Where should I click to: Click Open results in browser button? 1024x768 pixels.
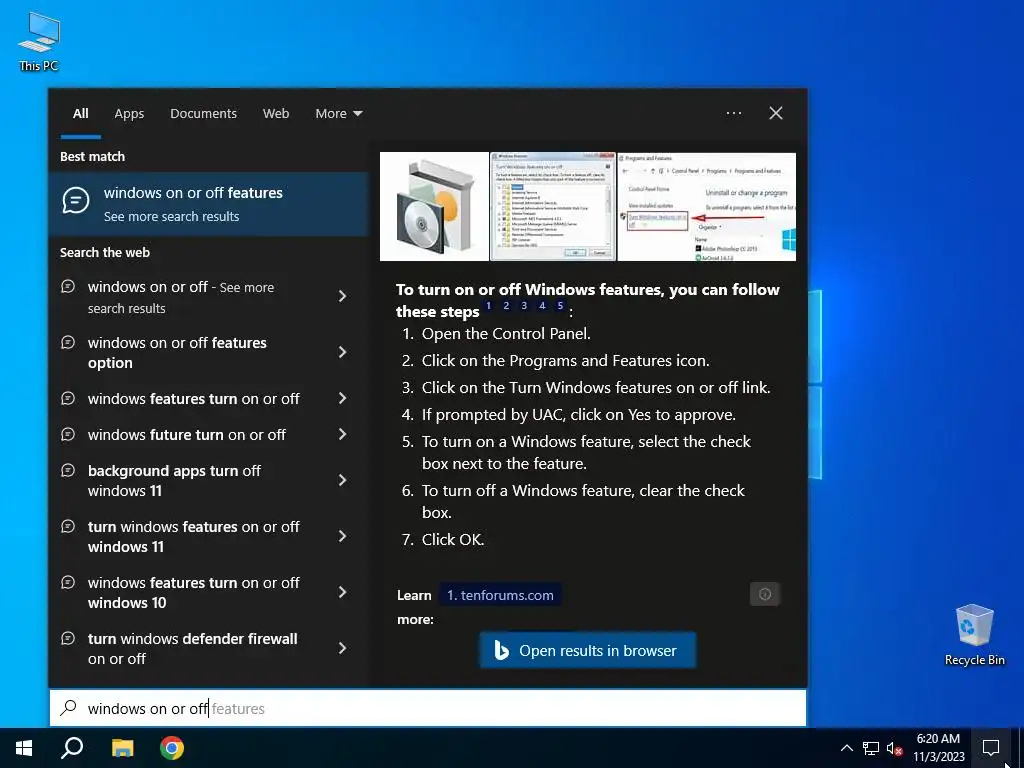[x=588, y=650]
